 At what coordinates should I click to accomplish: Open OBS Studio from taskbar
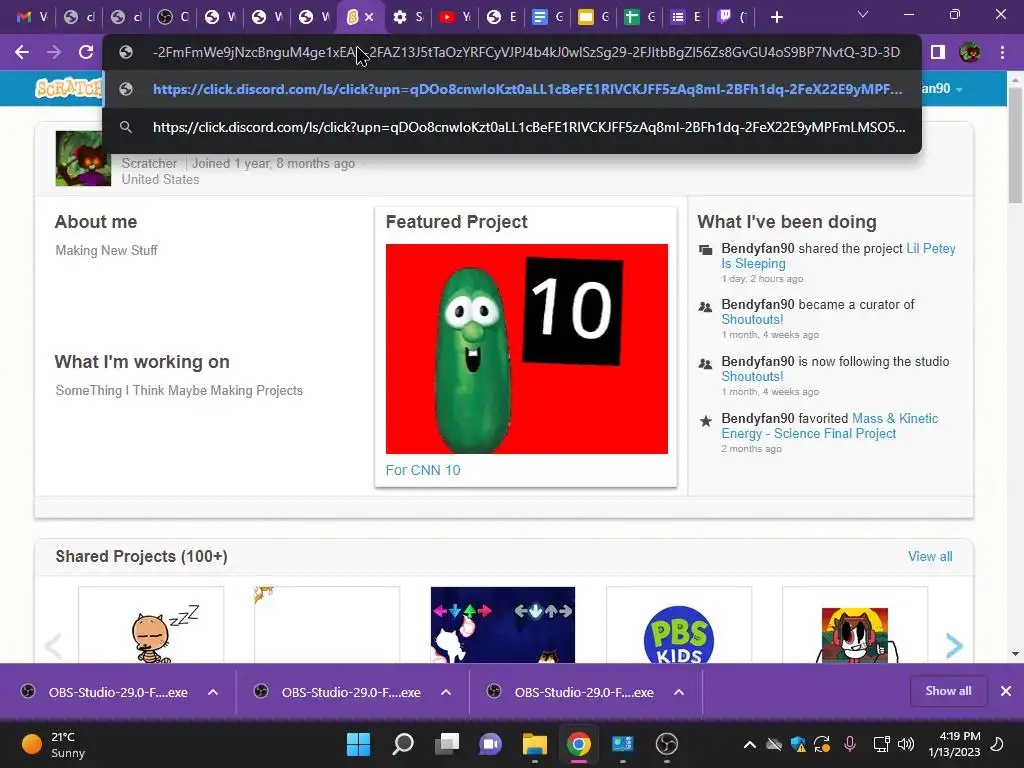[x=667, y=744]
